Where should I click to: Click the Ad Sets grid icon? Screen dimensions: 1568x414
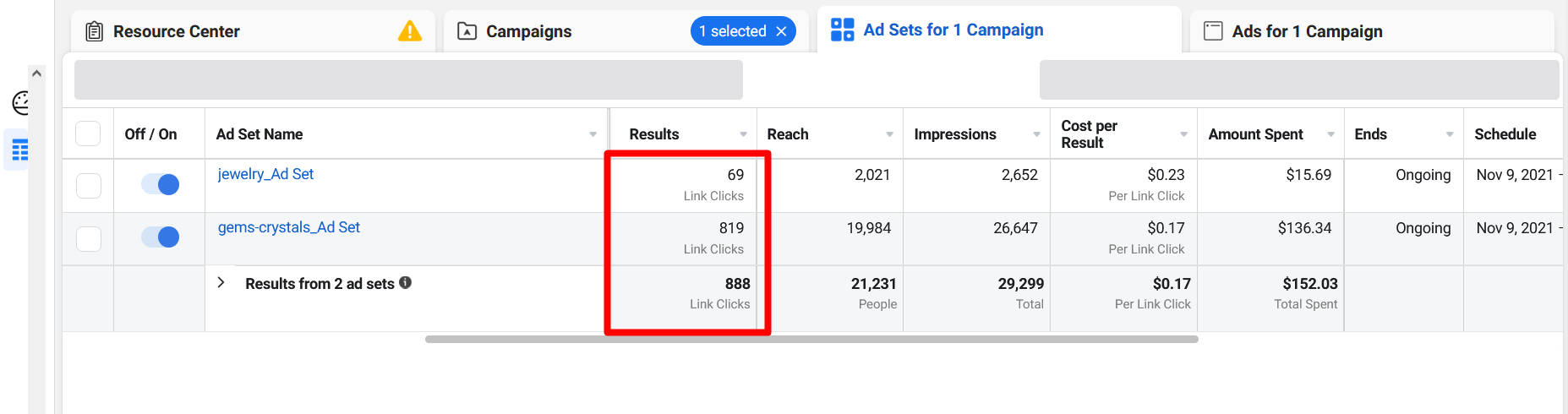pos(842,30)
